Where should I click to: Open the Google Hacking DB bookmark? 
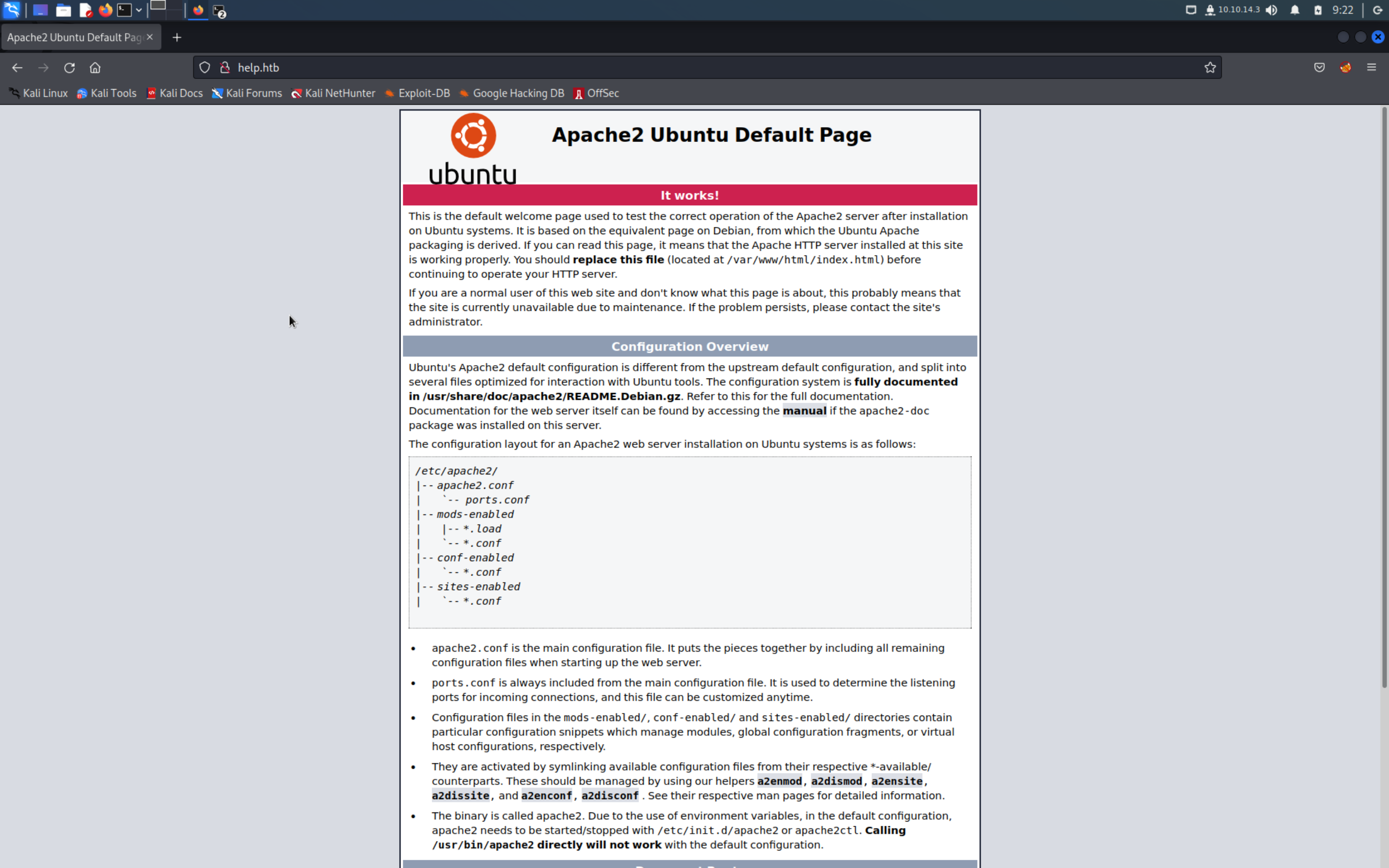pyautogui.click(x=511, y=93)
